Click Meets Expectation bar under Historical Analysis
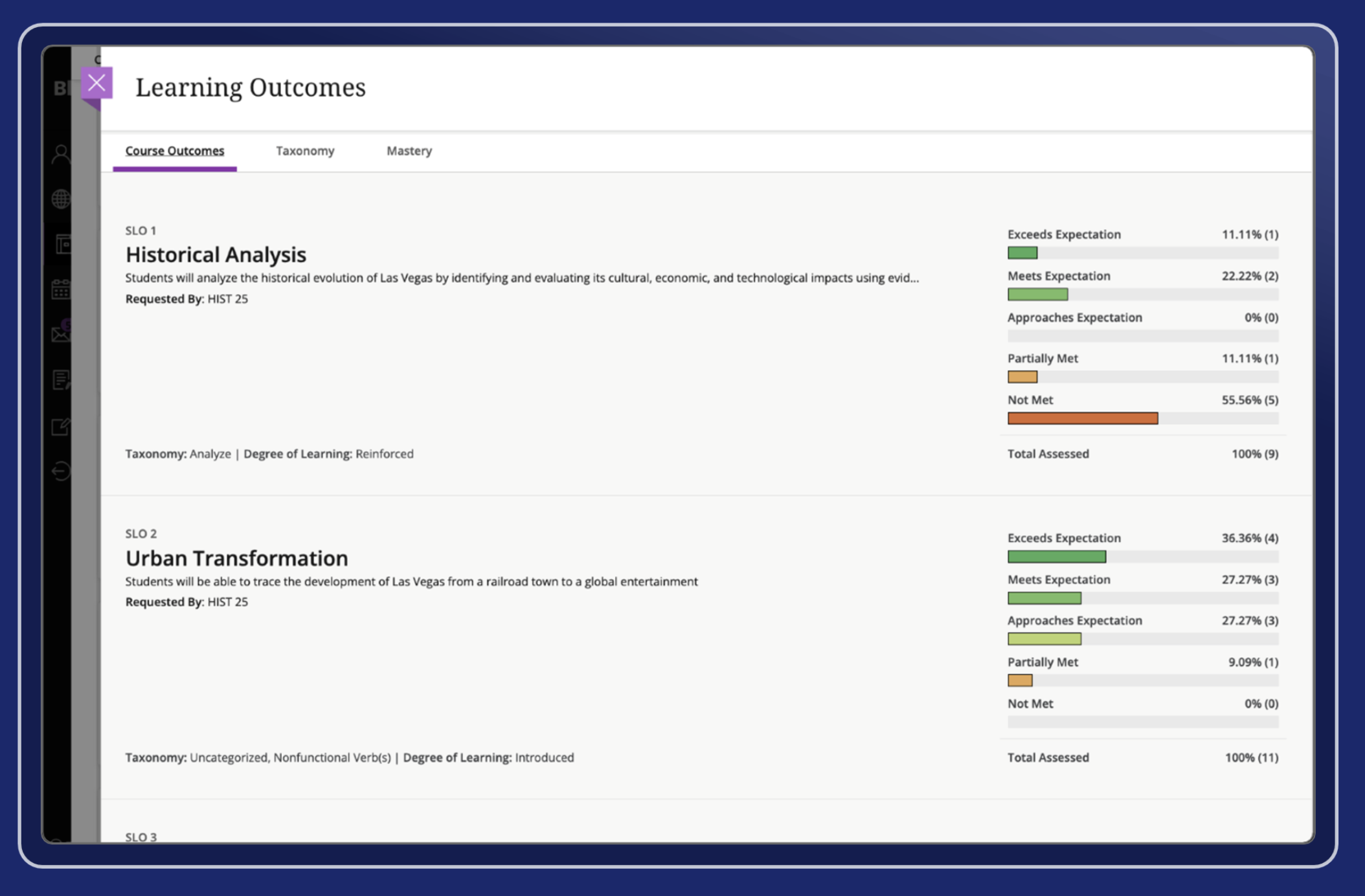The image size is (1365, 896). point(1037,295)
